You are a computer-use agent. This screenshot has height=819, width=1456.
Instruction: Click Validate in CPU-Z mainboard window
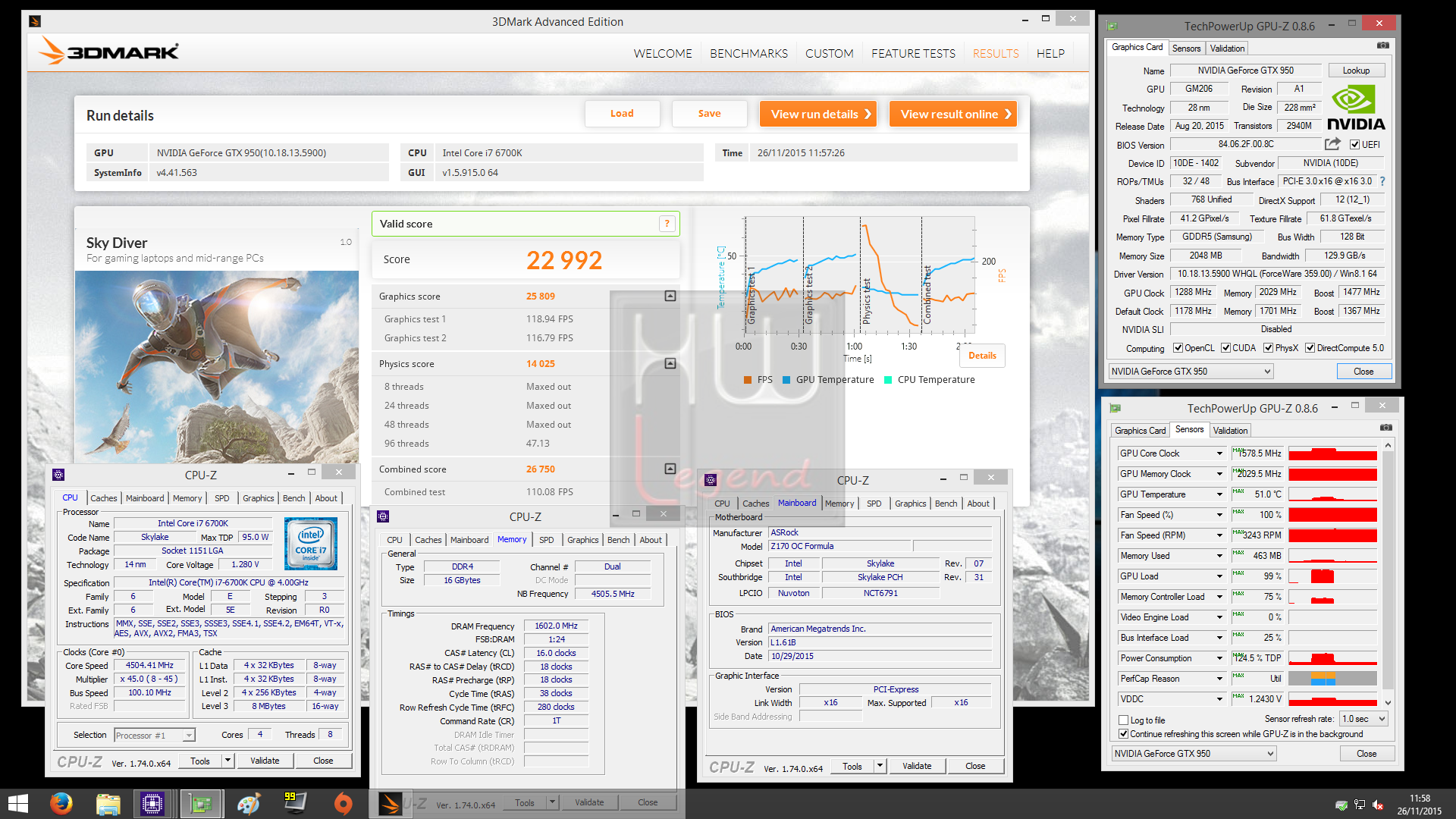917,766
